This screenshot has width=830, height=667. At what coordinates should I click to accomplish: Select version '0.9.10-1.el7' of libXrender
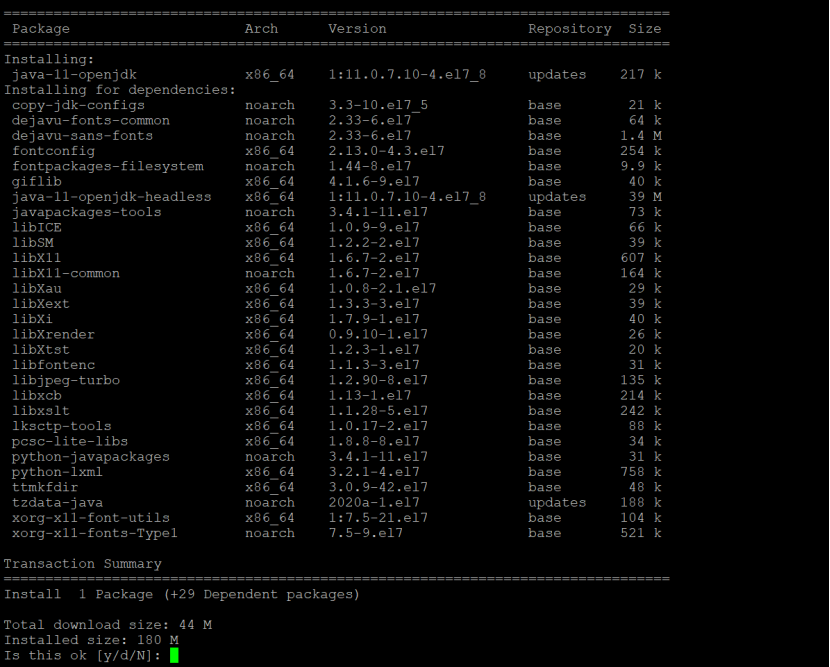coord(378,335)
